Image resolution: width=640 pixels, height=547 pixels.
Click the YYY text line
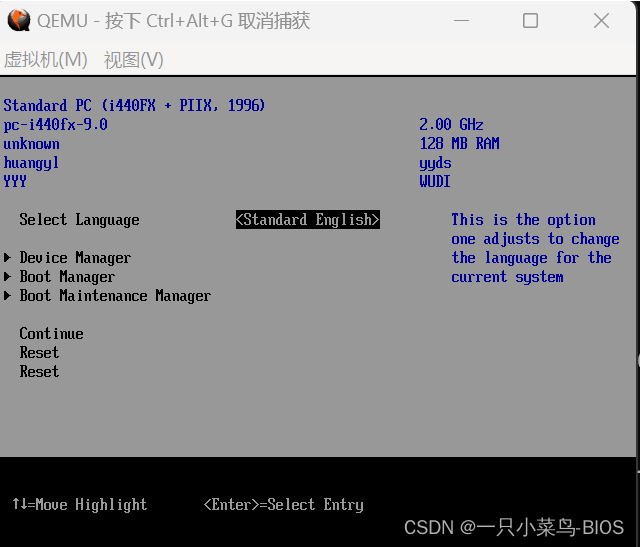(x=15, y=181)
